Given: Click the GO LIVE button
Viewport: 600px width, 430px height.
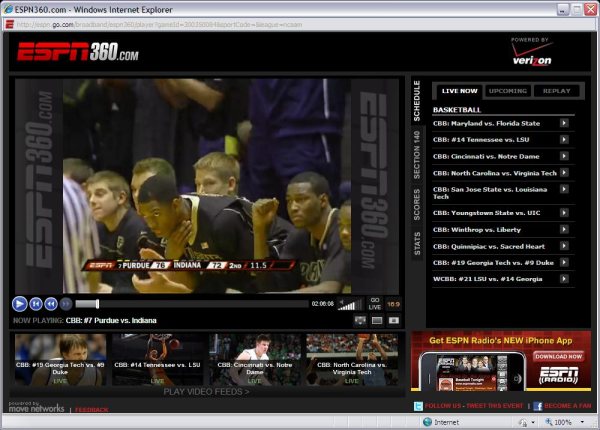Looking at the screenshot, I should pyautogui.click(x=375, y=304).
